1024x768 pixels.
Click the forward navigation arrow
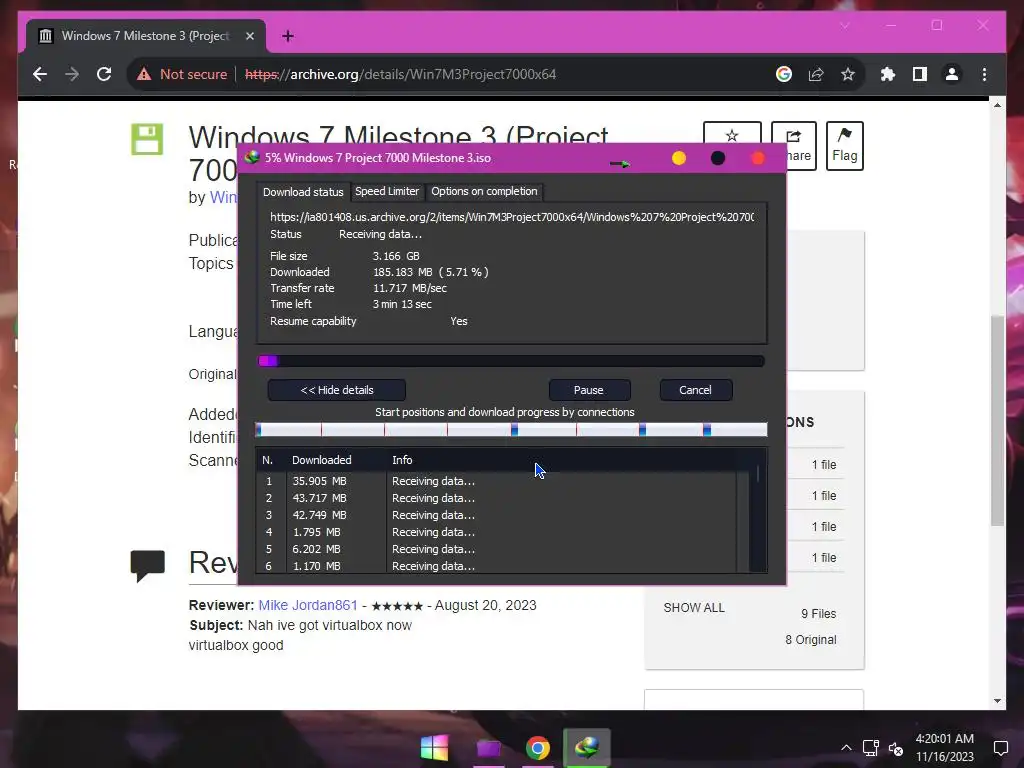72,74
